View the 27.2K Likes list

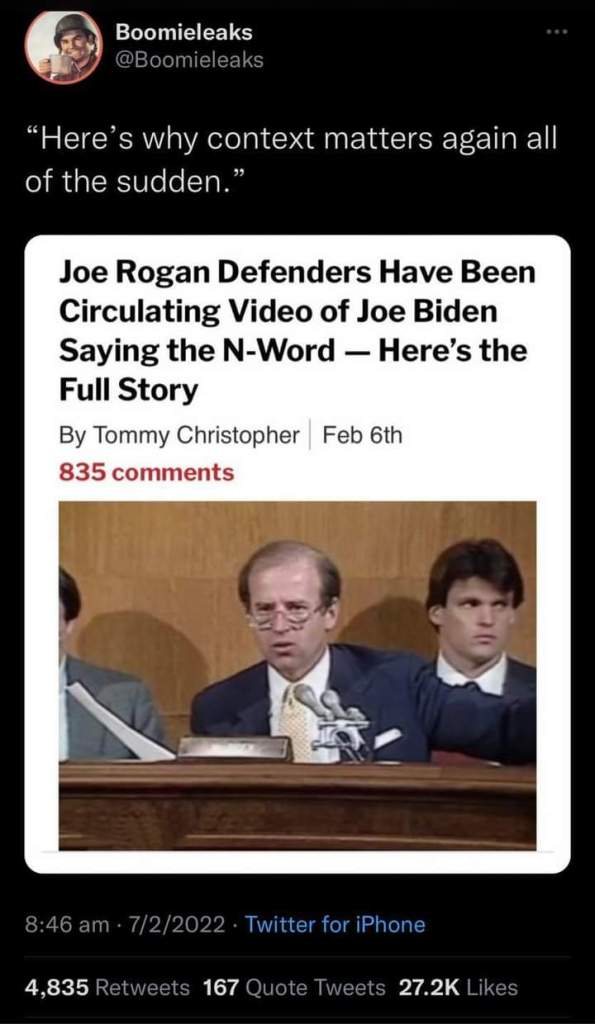(x=458, y=987)
